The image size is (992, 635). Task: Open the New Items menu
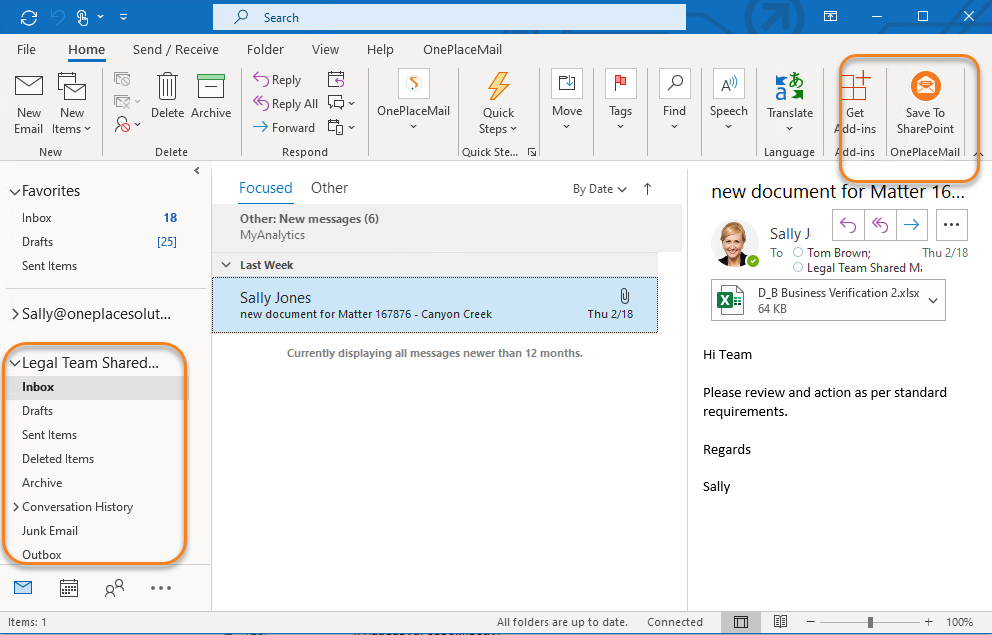(71, 104)
